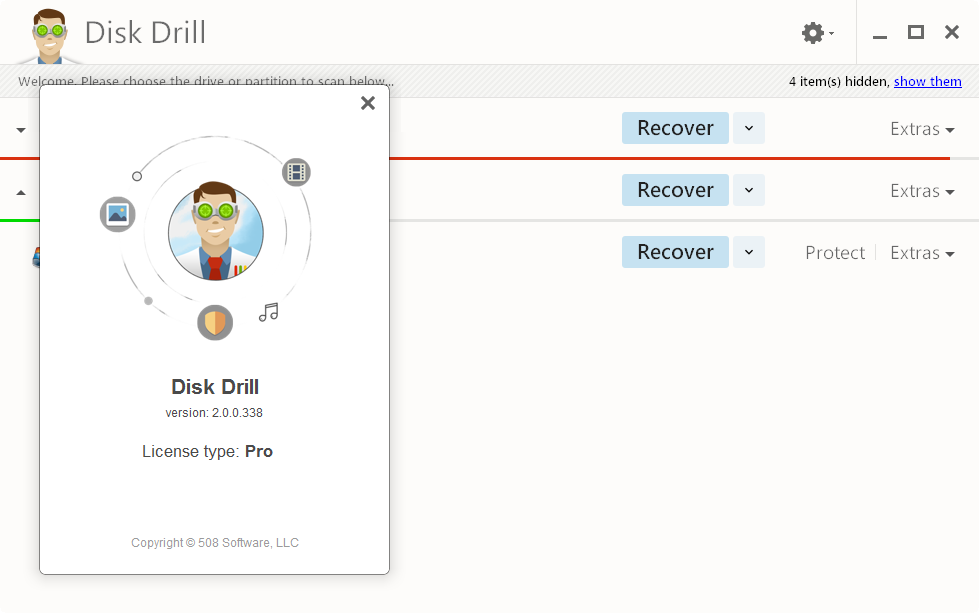The width and height of the screenshot is (979, 613).
Task: Click the shield icon in About dialog
Action: 215,323
